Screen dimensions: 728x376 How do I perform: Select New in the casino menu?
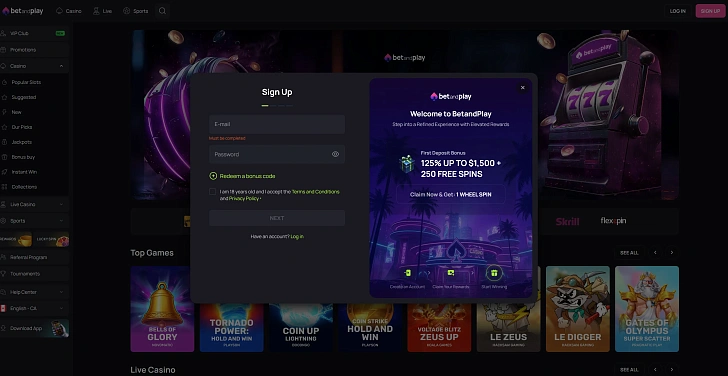[x=17, y=112]
